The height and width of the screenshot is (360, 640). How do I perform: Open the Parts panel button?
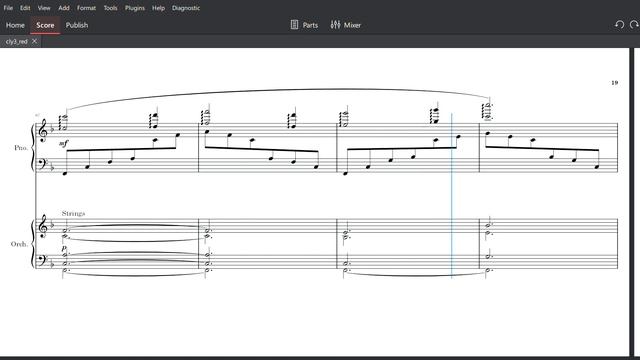tap(304, 25)
